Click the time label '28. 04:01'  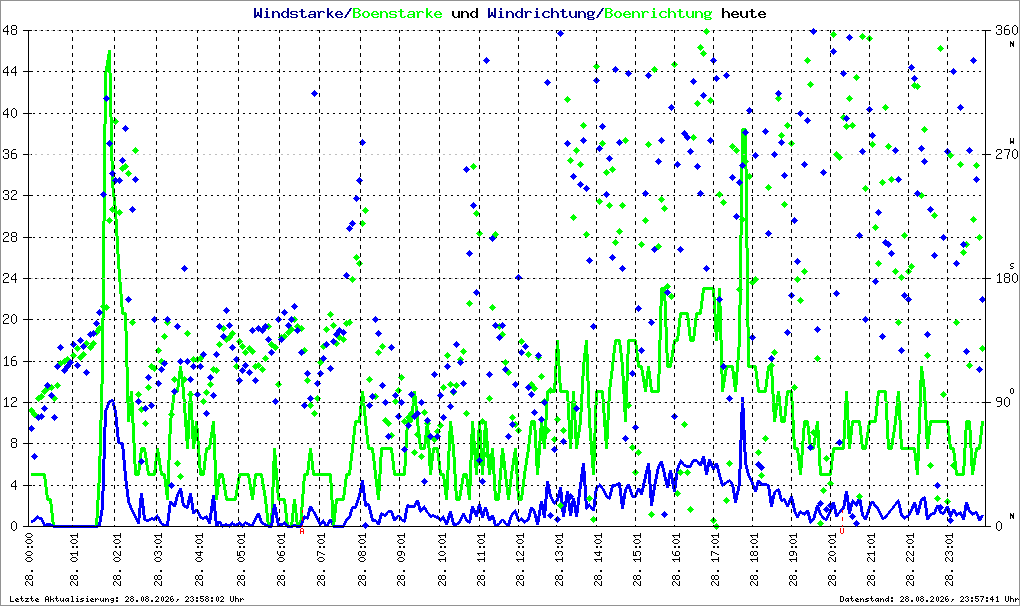click(x=200, y=559)
